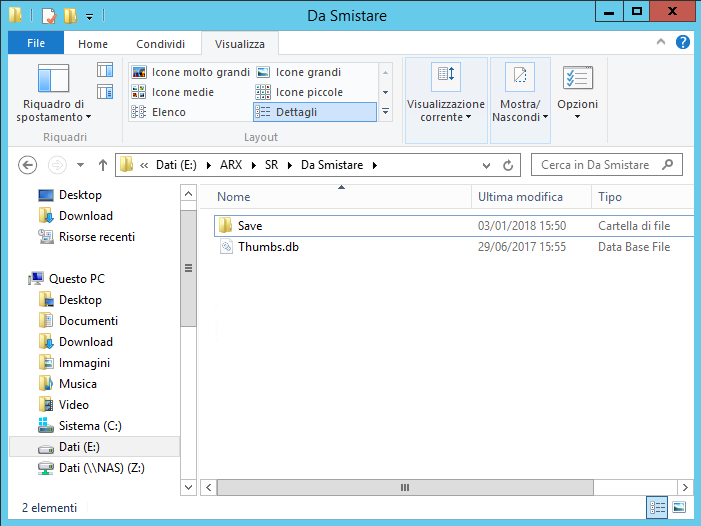Switch to details view in status bar
Image resolution: width=701 pixels, height=526 pixels.
pyautogui.click(x=658, y=508)
